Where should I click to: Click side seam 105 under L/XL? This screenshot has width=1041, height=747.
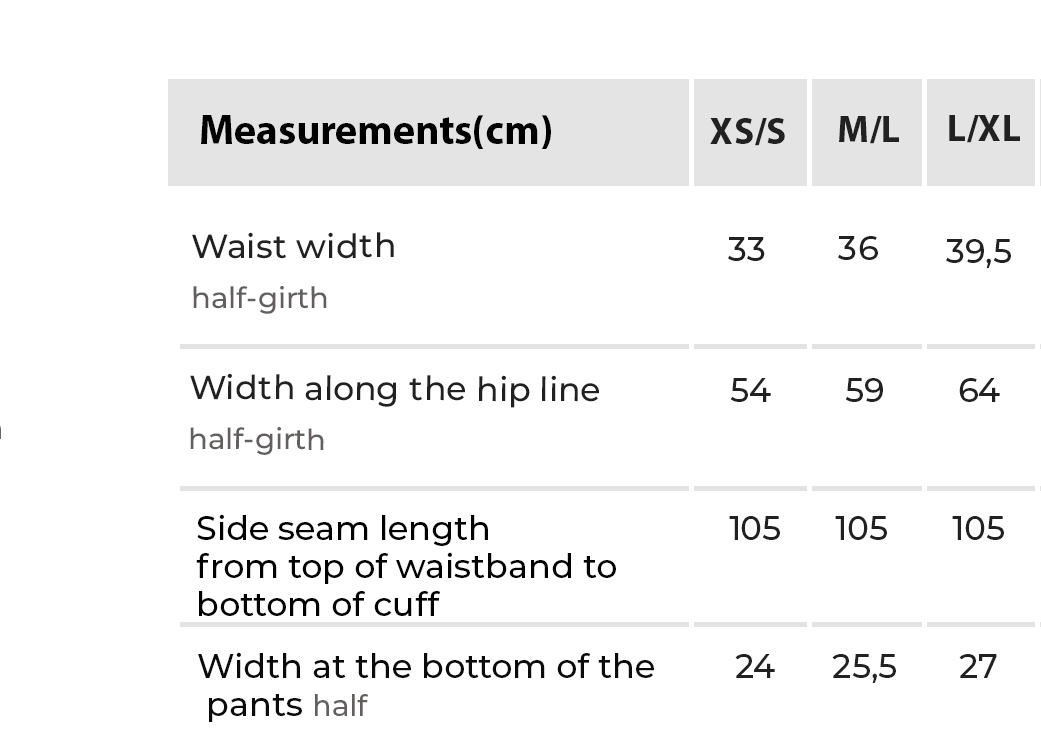pos(978,528)
